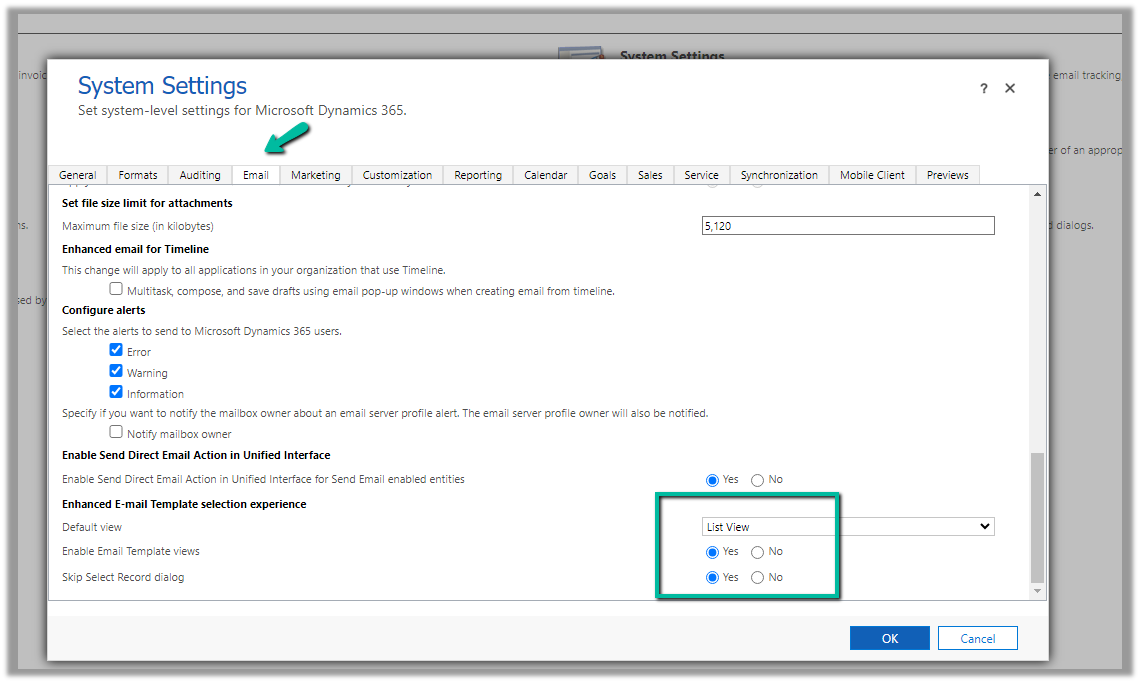Uncheck the Warning alert checkbox
This screenshot has height=683, width=1140.
[116, 372]
